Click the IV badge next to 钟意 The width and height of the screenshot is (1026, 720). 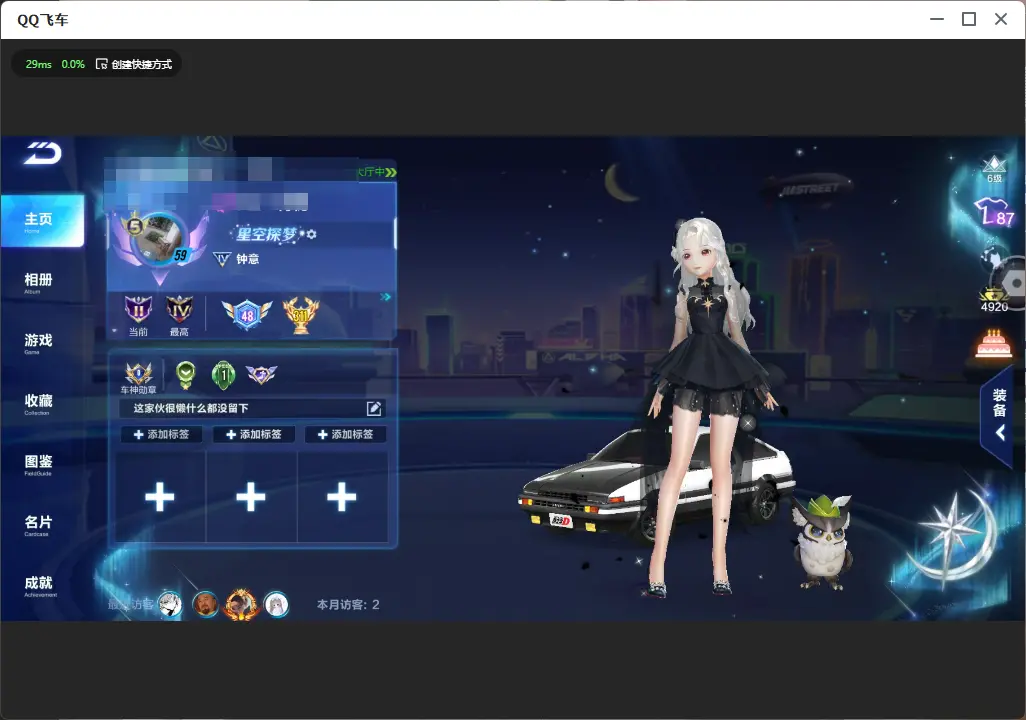[222, 259]
